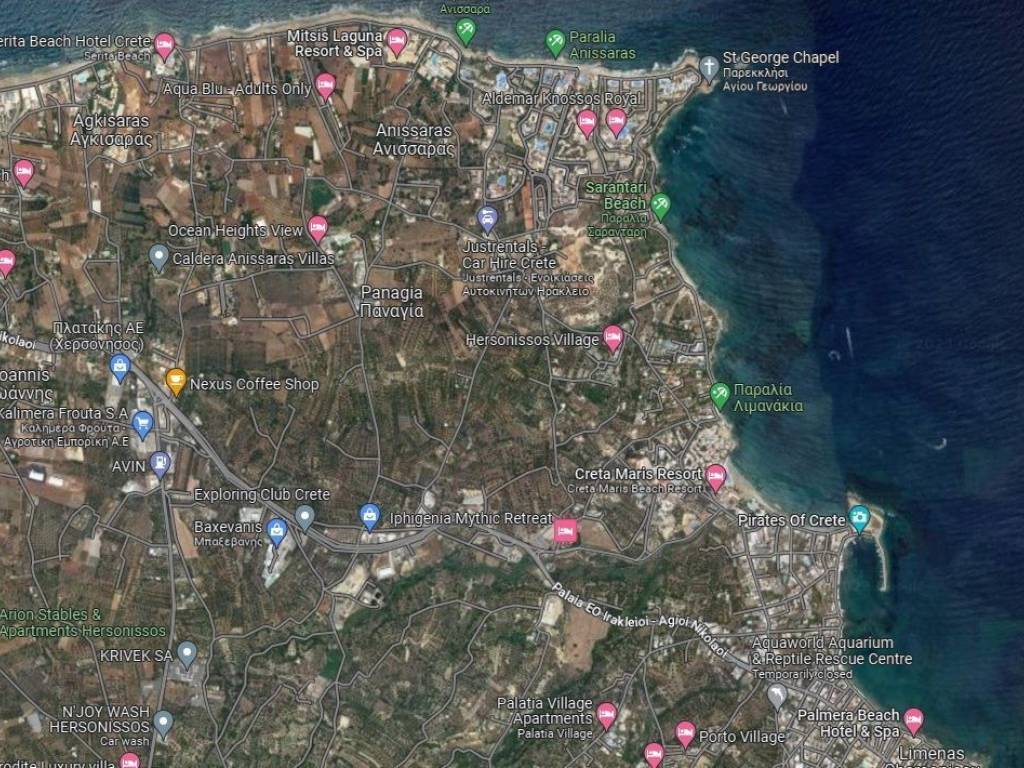Click the Palmera Beach Hotel & Spa pin
The width and height of the screenshot is (1024, 768).
[913, 720]
